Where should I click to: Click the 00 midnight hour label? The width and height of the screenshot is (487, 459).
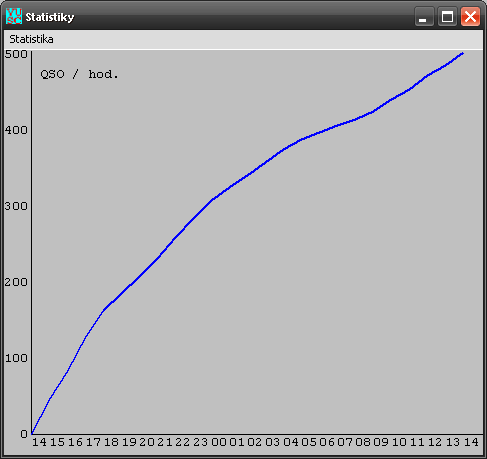[x=219, y=442]
